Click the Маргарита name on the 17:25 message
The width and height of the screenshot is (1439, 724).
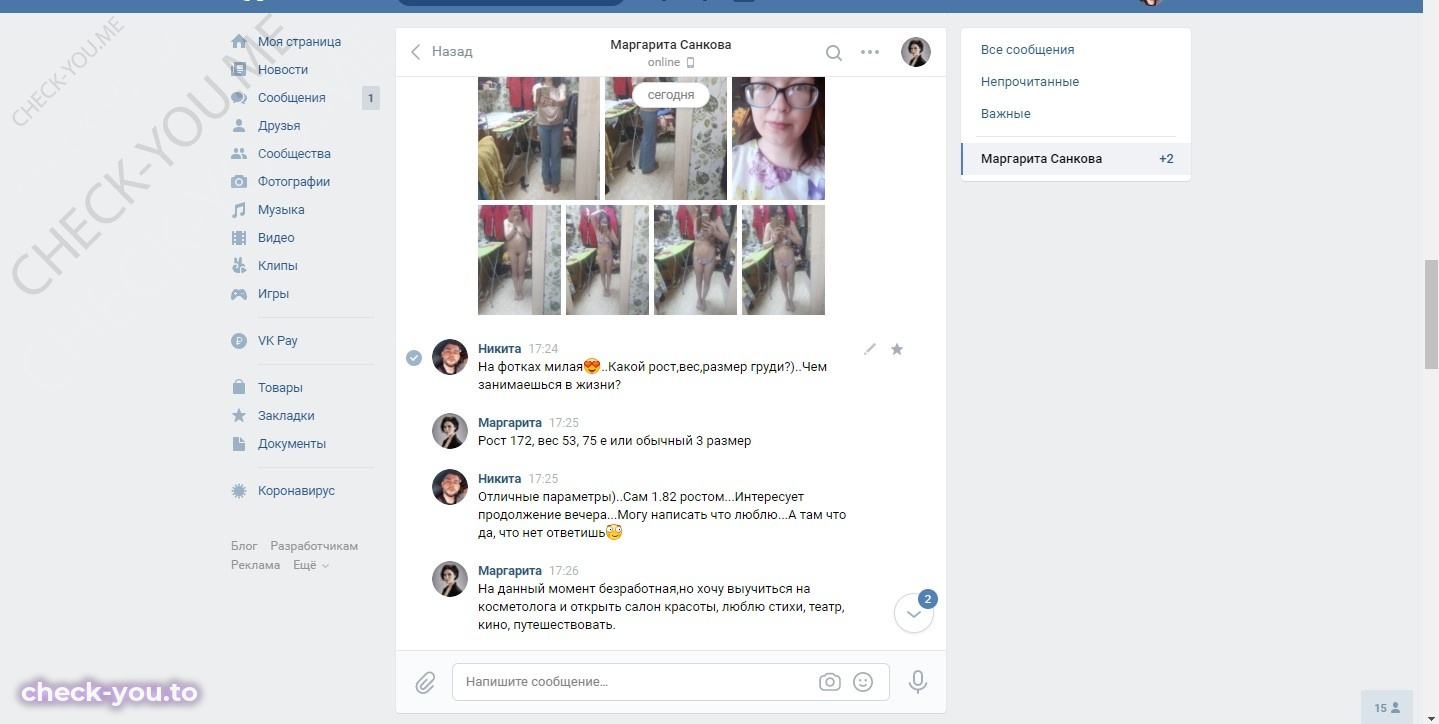click(x=510, y=423)
